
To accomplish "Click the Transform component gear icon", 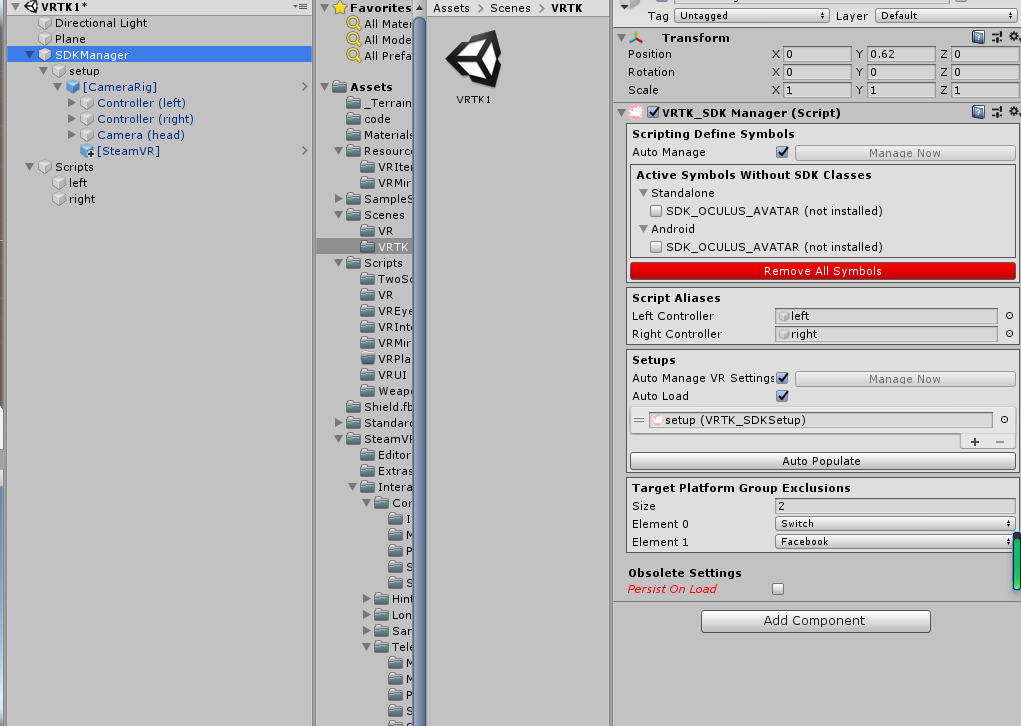I will (1013, 37).
